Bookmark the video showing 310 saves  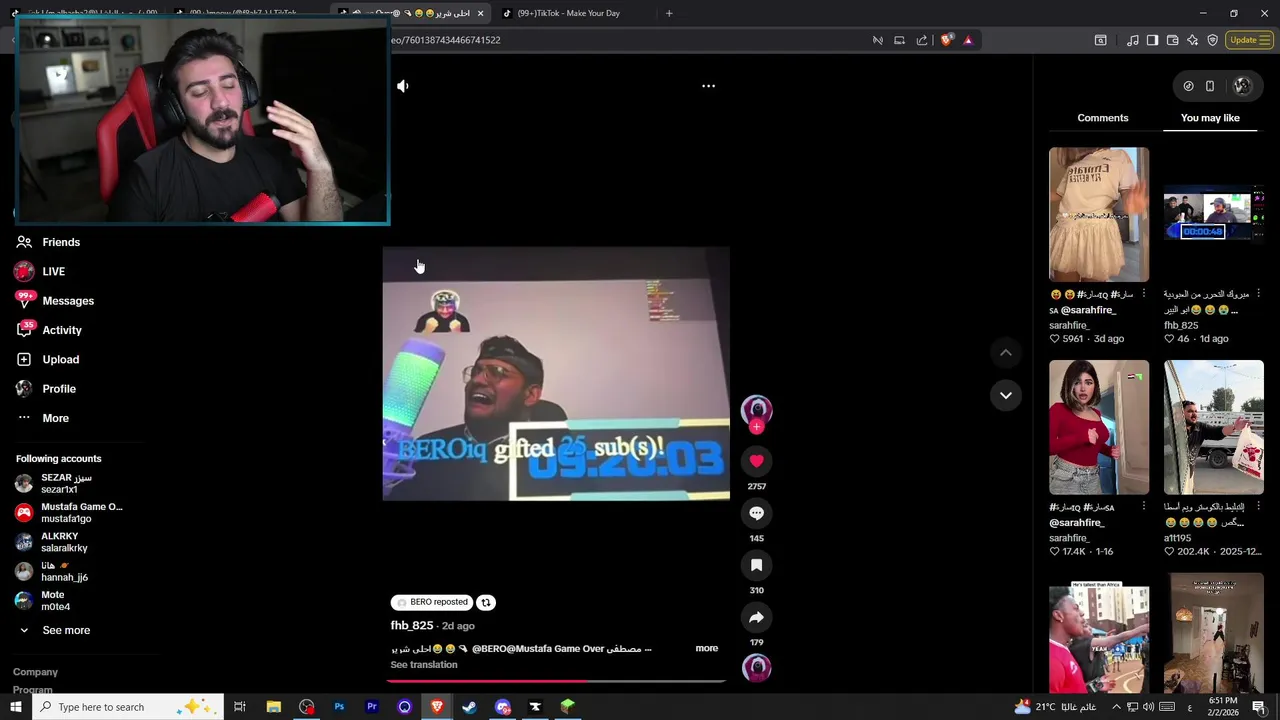756,565
